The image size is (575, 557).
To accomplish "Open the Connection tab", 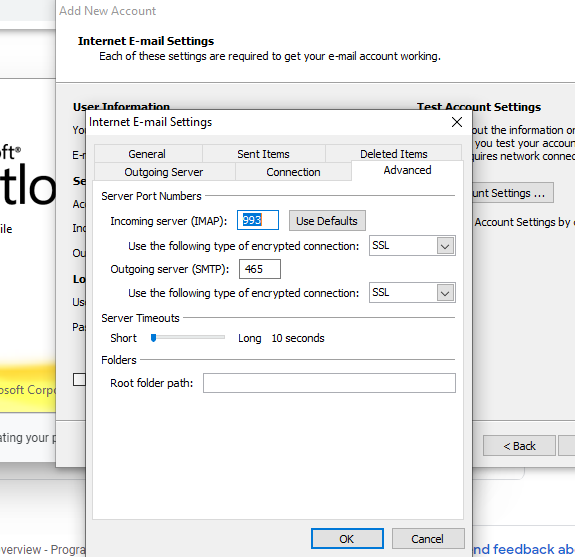I will click(x=293, y=172).
